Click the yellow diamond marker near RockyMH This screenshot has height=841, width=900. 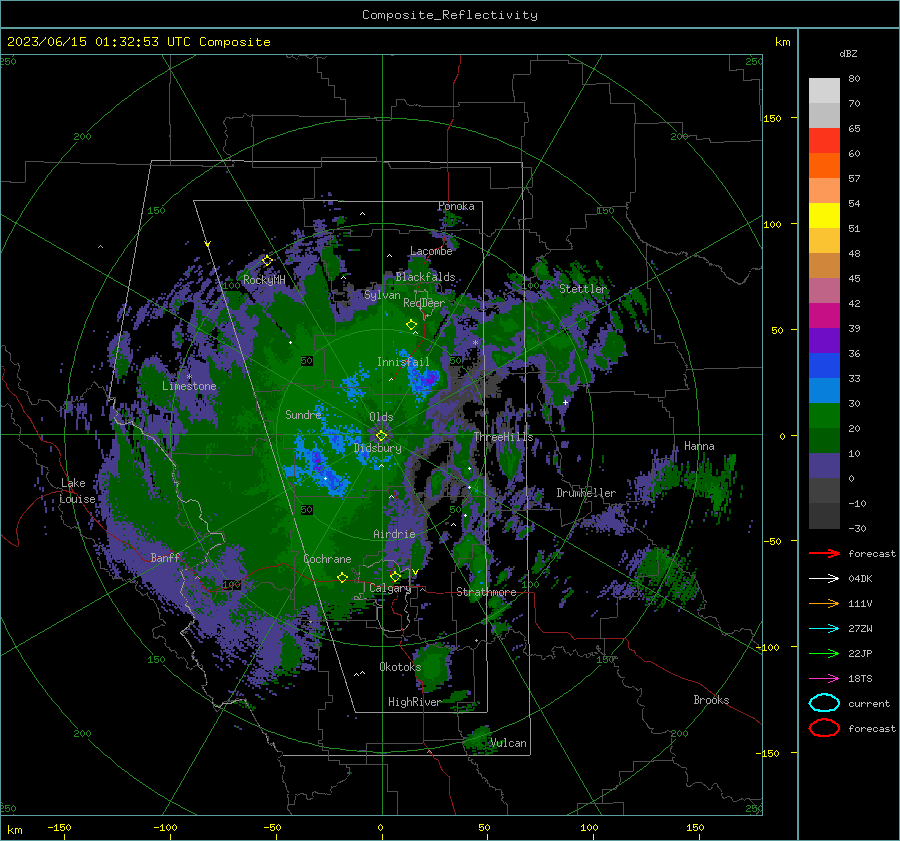267,261
